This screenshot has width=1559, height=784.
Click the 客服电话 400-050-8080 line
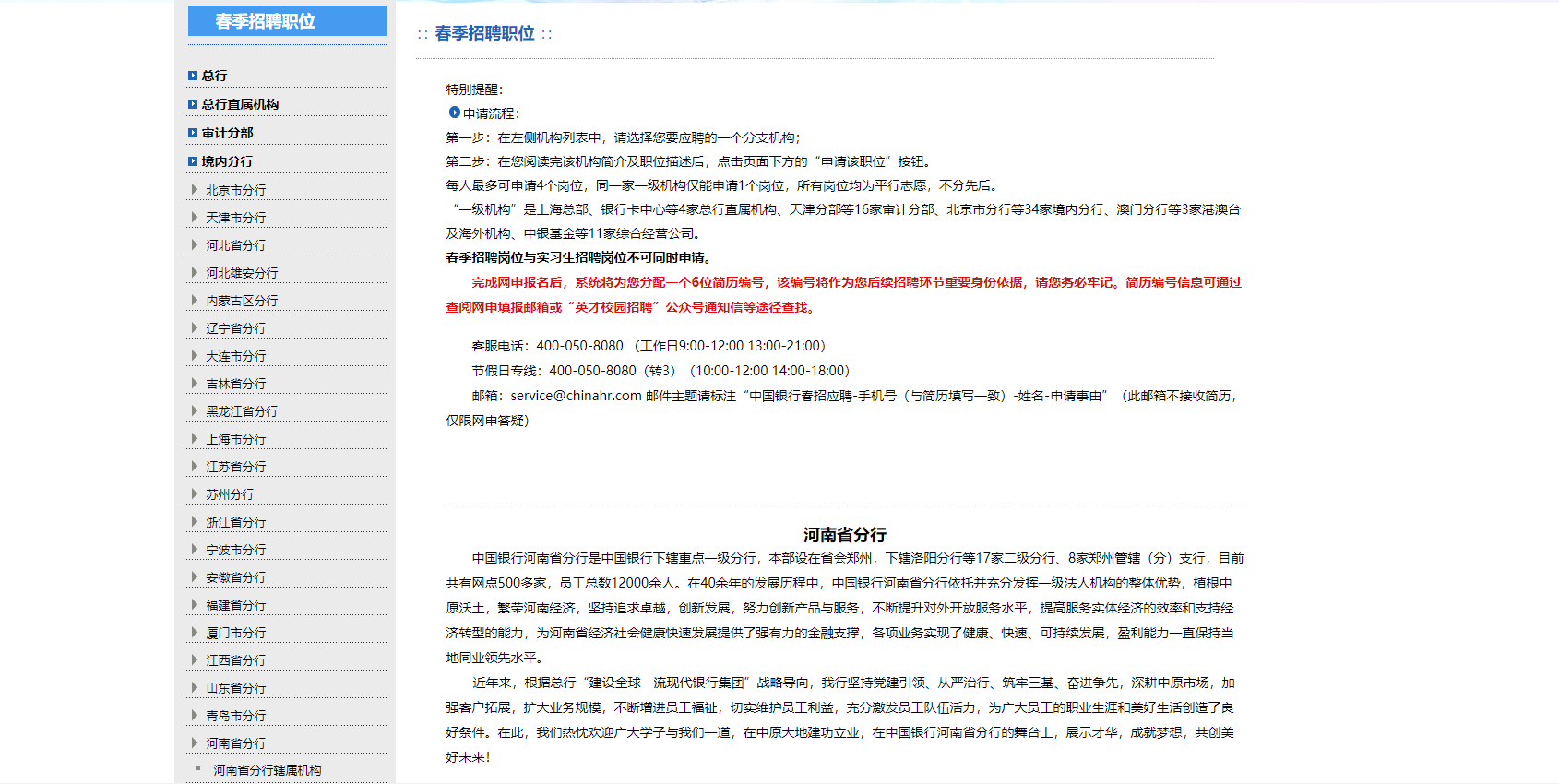(649, 346)
